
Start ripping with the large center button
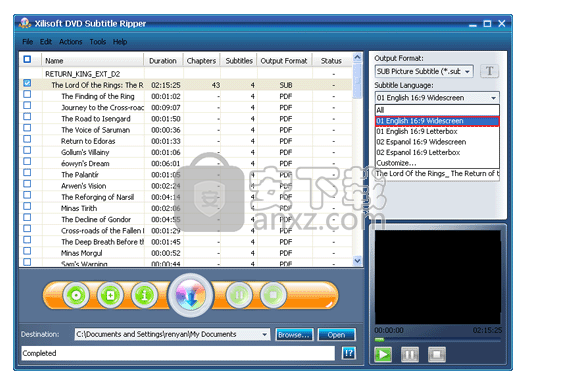pyautogui.click(x=190, y=295)
